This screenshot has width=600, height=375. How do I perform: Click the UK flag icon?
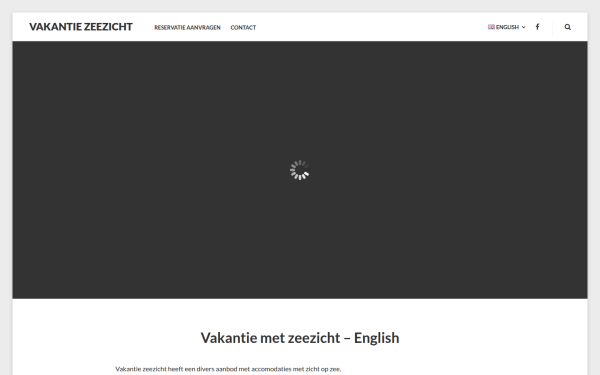[491, 27]
